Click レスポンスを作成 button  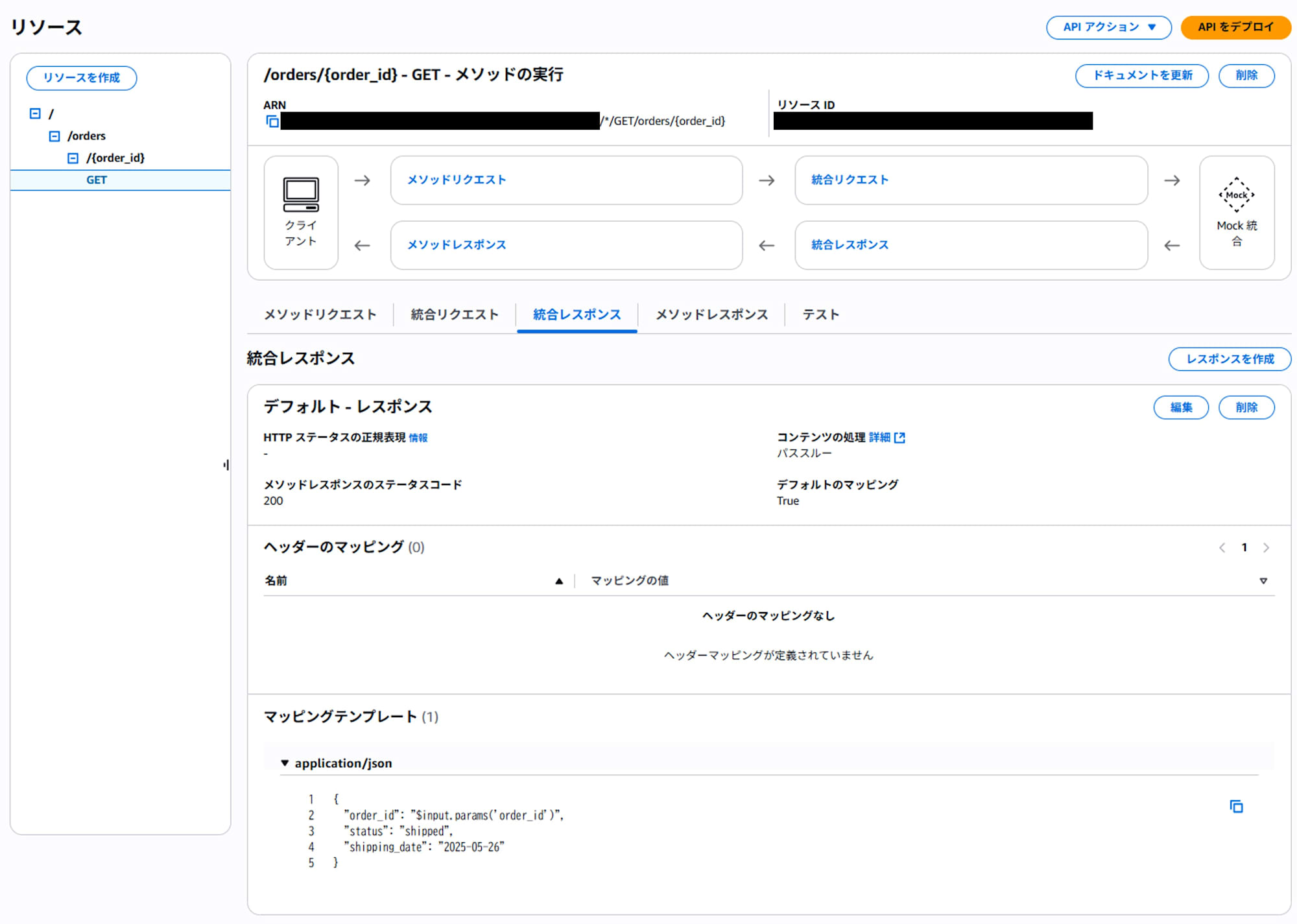1230,359
